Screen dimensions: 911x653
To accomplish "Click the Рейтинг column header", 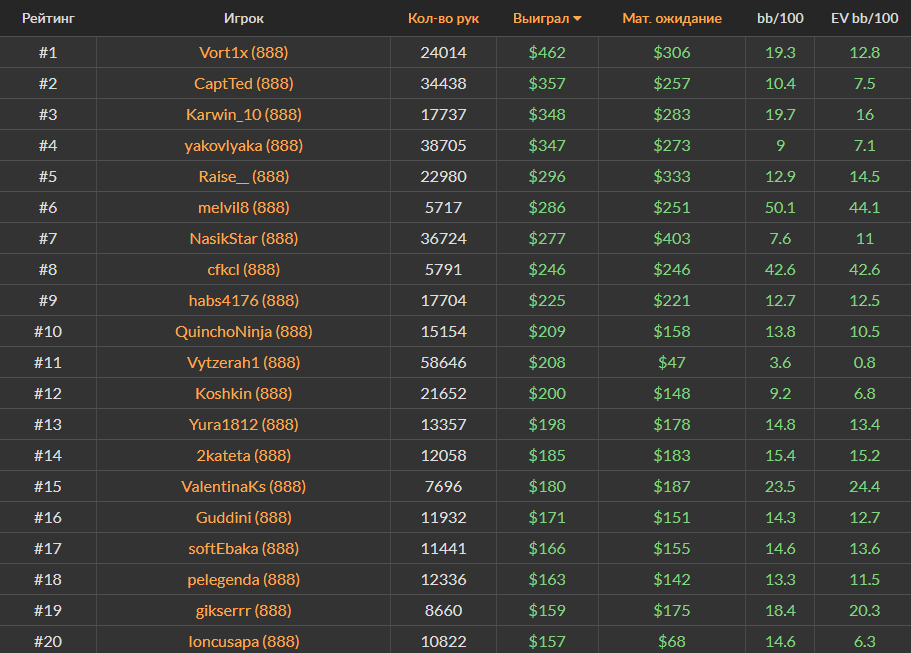I will [48, 18].
